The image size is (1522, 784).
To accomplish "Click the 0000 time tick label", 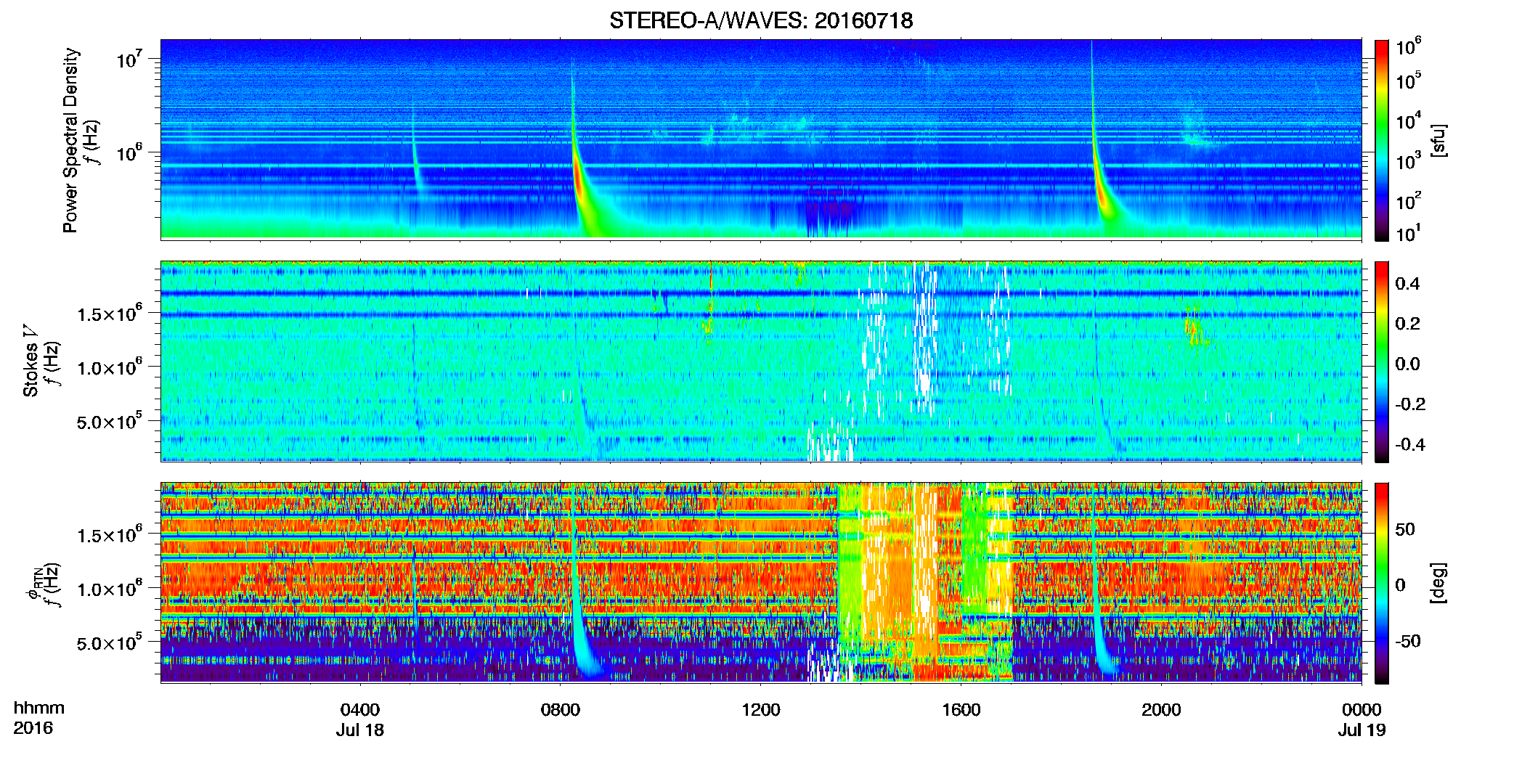I will pos(1362,709).
